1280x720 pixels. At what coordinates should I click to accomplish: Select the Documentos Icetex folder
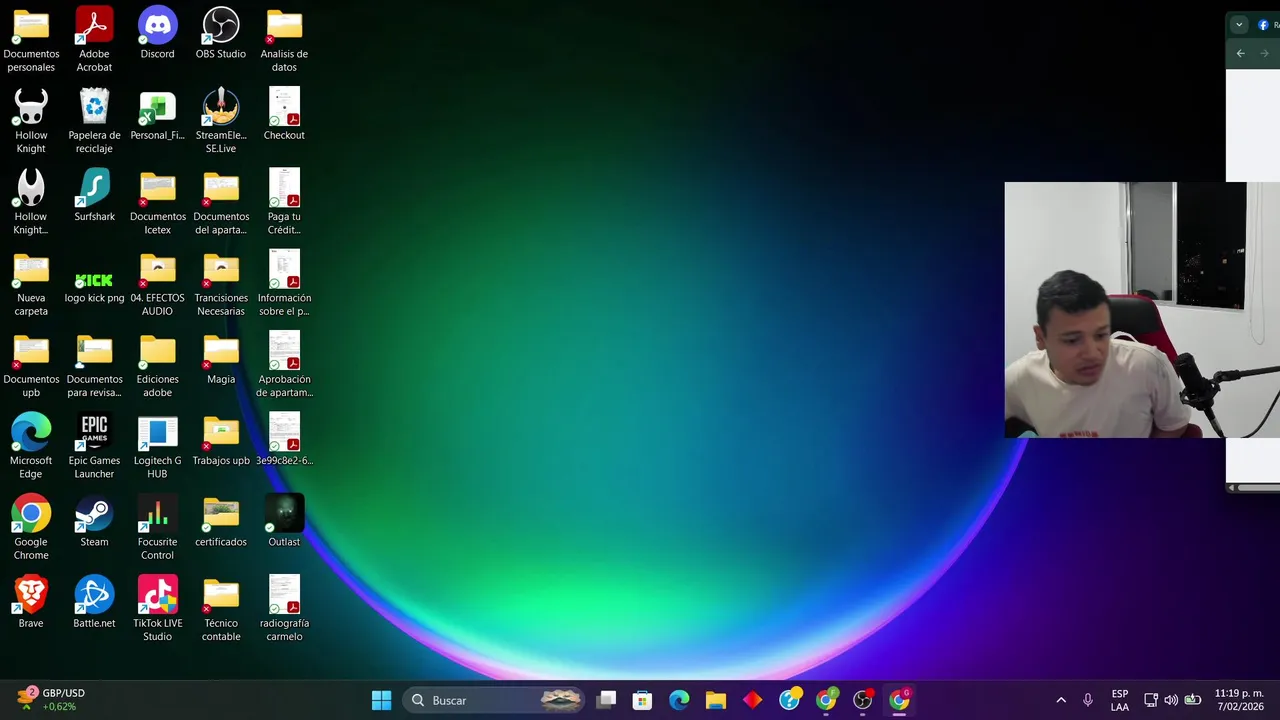point(157,201)
